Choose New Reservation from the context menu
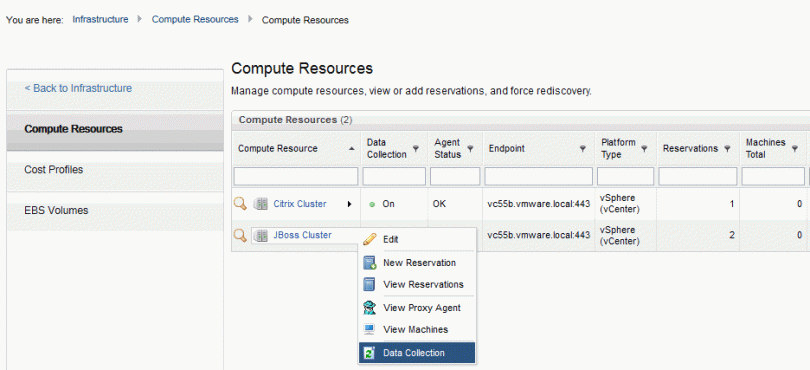 (x=417, y=263)
